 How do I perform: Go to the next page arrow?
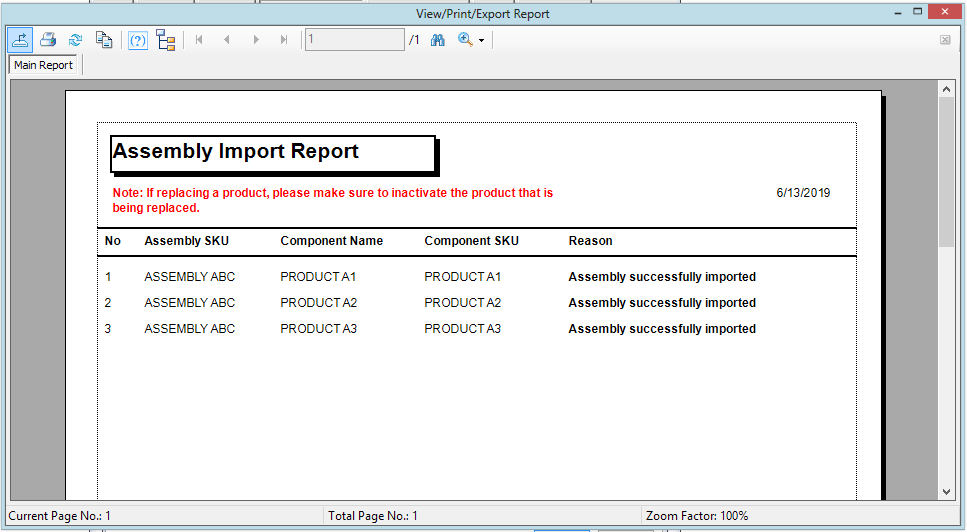(x=256, y=40)
